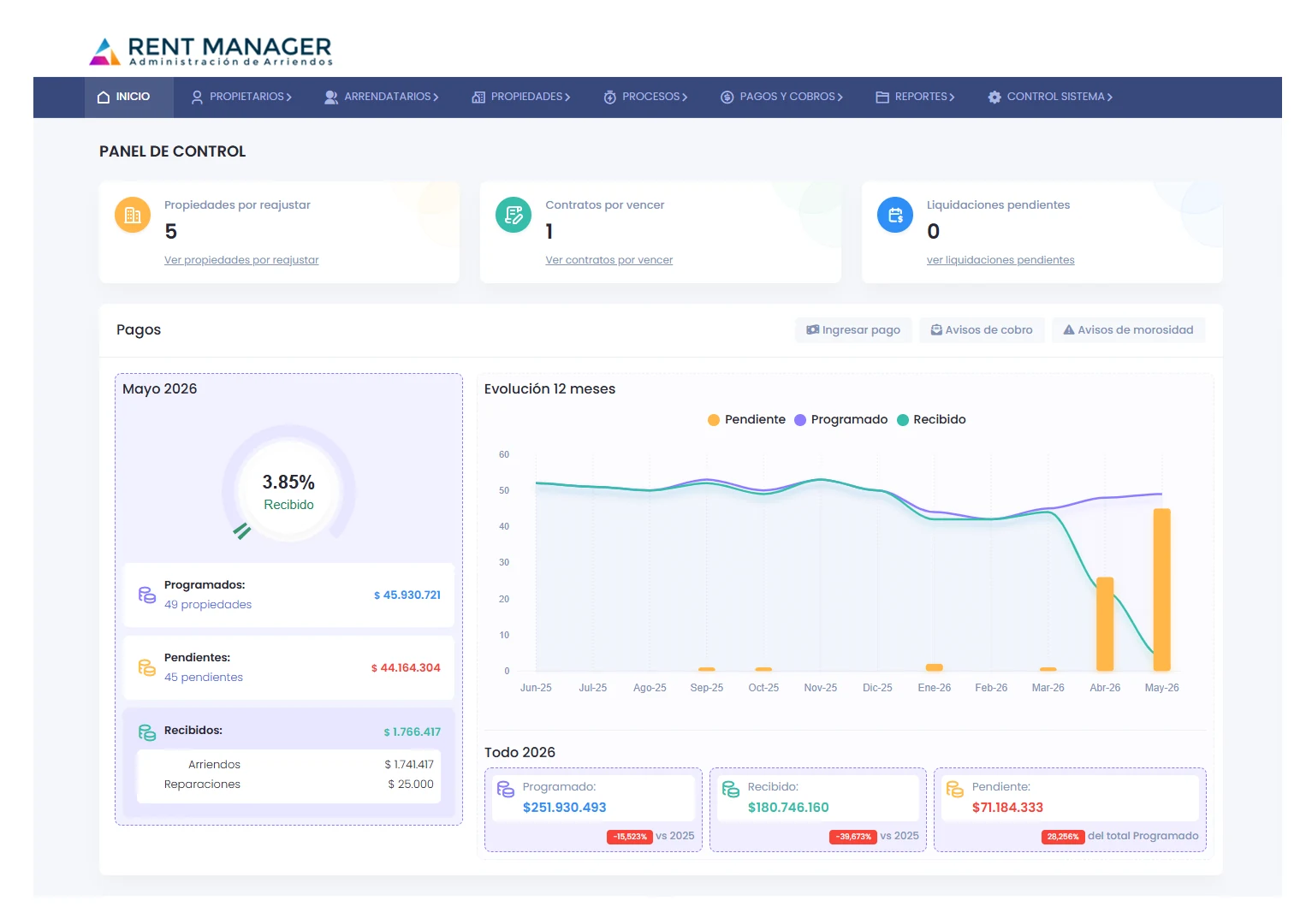The width and height of the screenshot is (1312, 924).
Task: Click the Avisos de cobro button
Action: click(x=982, y=330)
